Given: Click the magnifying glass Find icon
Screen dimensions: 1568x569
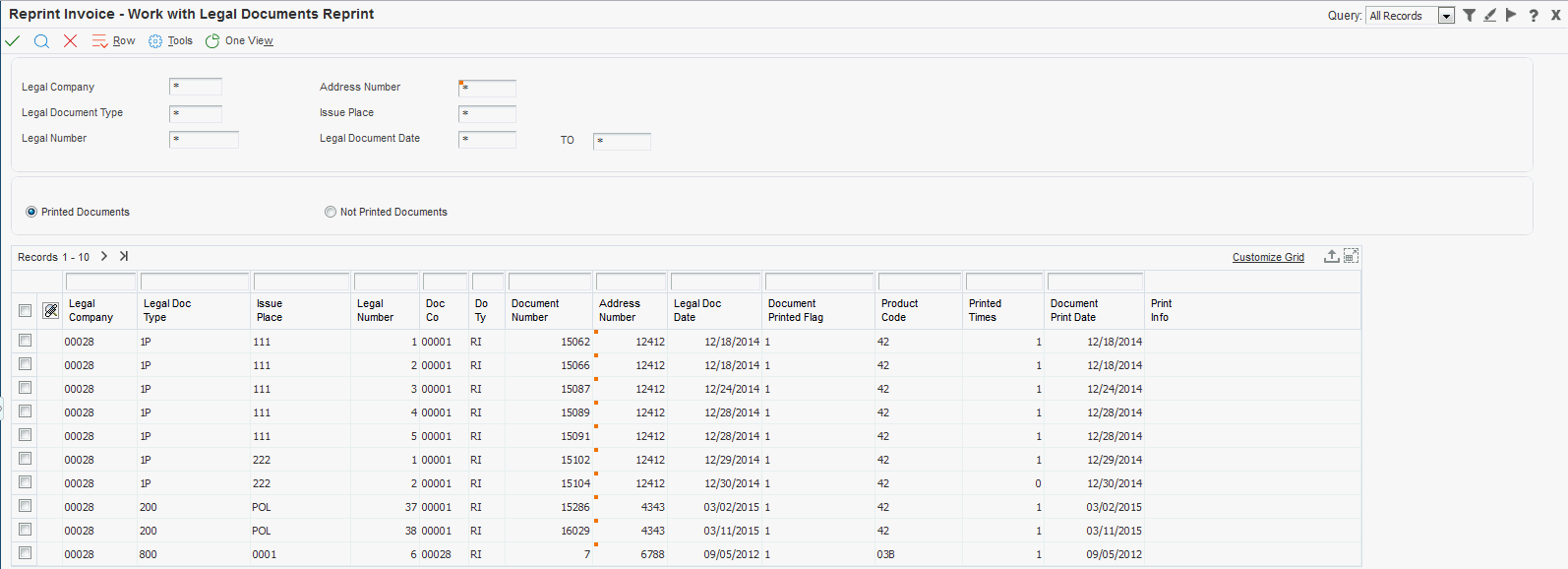Looking at the screenshot, I should [x=41, y=41].
